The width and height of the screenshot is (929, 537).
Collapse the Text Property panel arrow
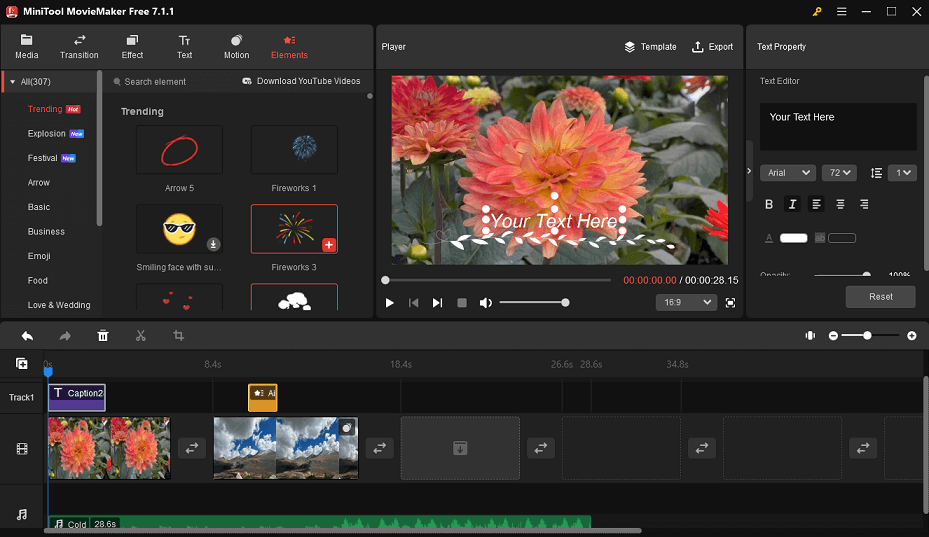pyautogui.click(x=749, y=171)
